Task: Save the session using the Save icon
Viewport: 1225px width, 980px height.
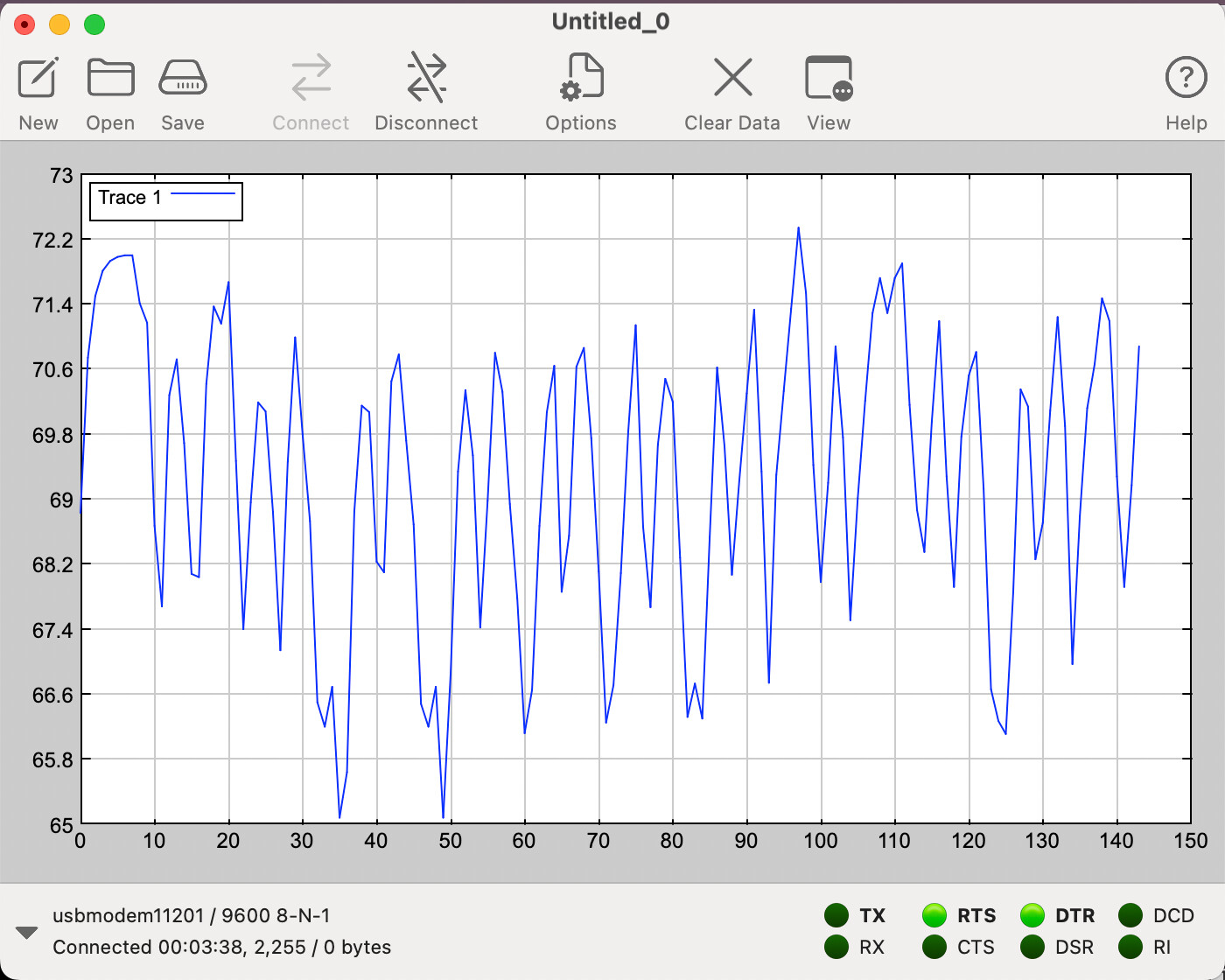Action: (182, 78)
